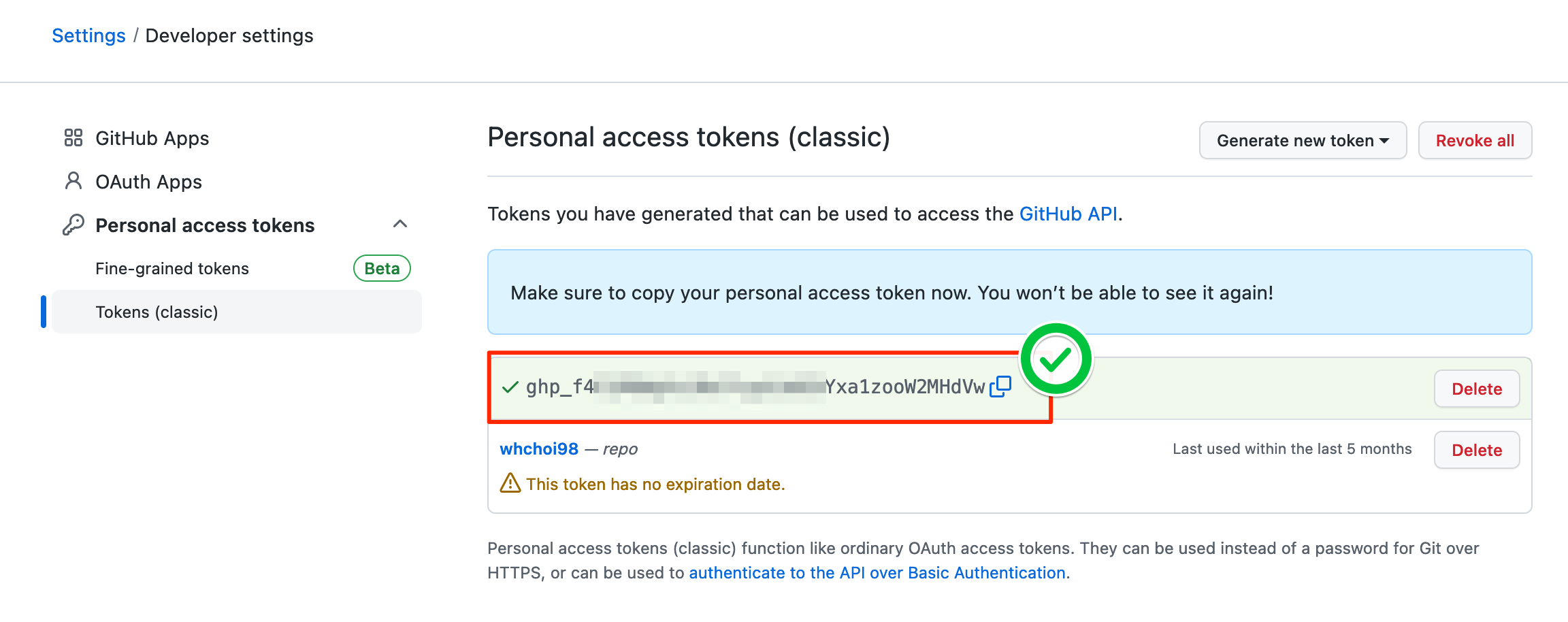Open the Generate new token dropdown
This screenshot has height=622, width=1568.
[1303, 140]
